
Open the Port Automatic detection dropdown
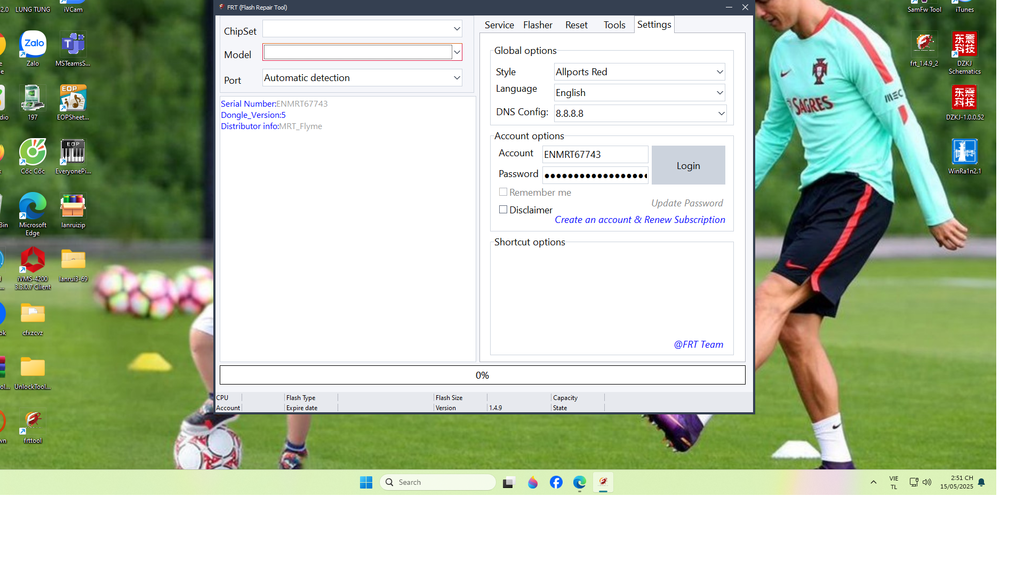click(362, 78)
